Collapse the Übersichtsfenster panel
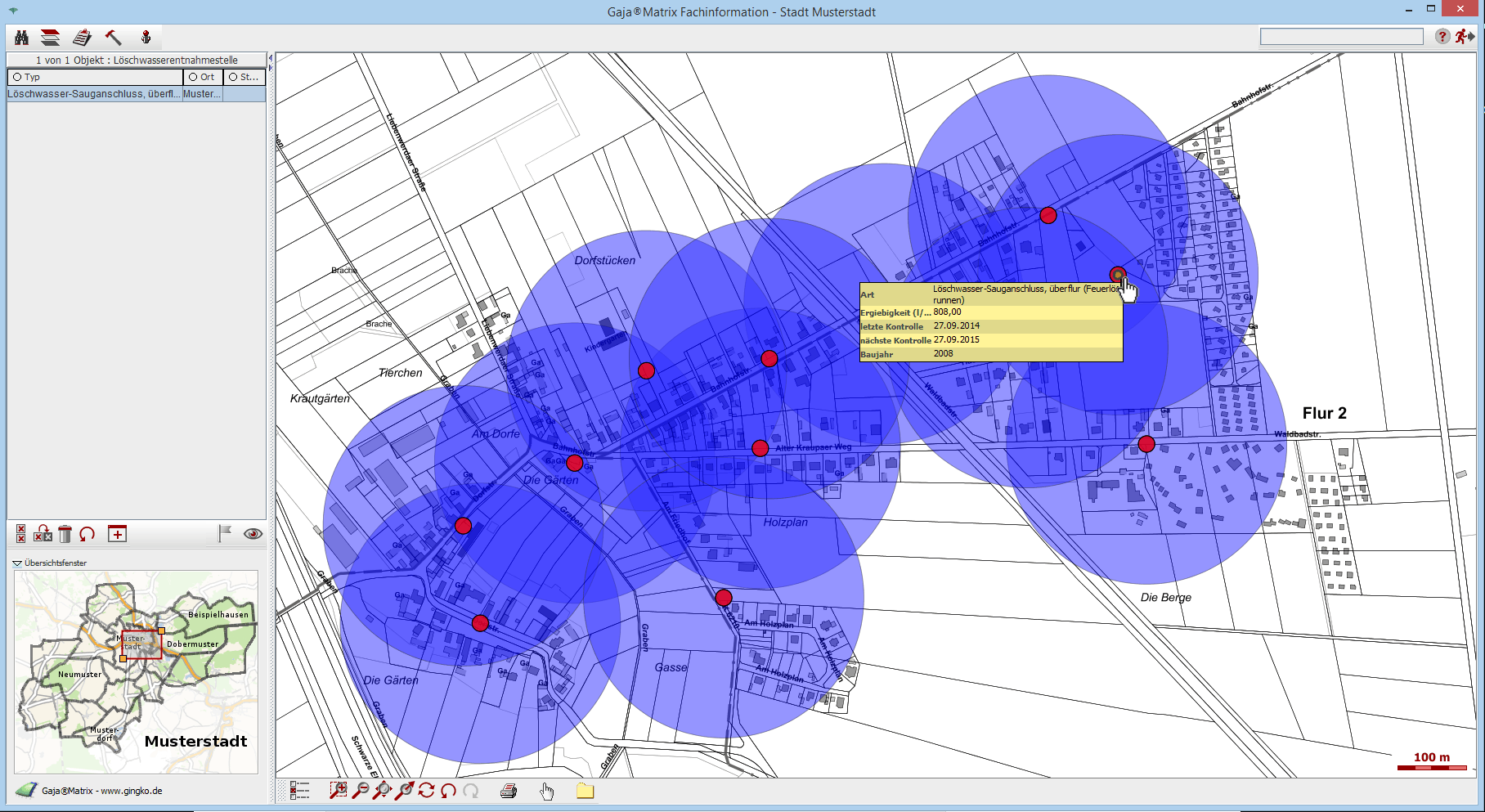The image size is (1485, 812). pyautogui.click(x=17, y=563)
